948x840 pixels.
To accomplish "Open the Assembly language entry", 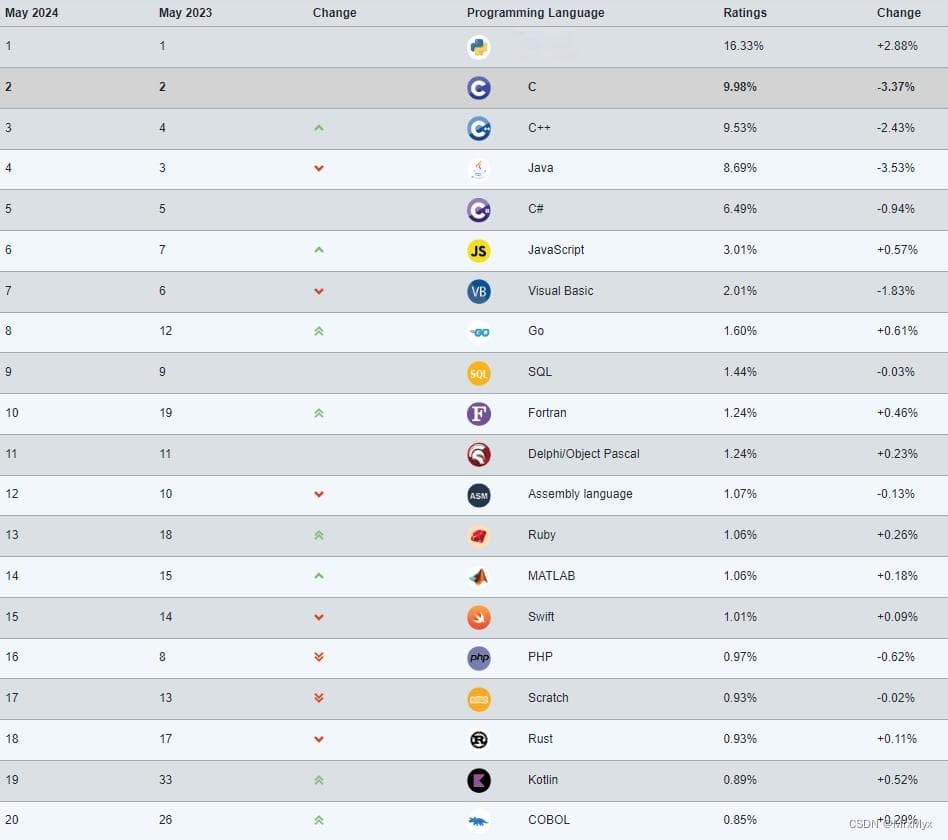I will [x=579, y=494].
